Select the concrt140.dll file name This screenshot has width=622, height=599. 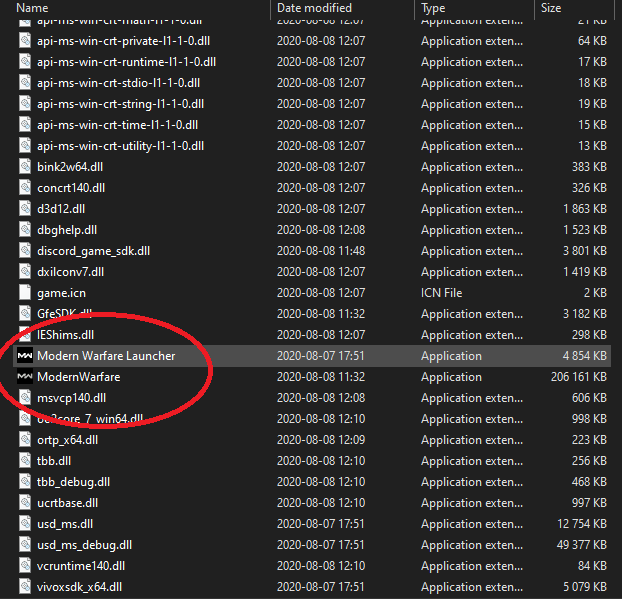click(71, 188)
